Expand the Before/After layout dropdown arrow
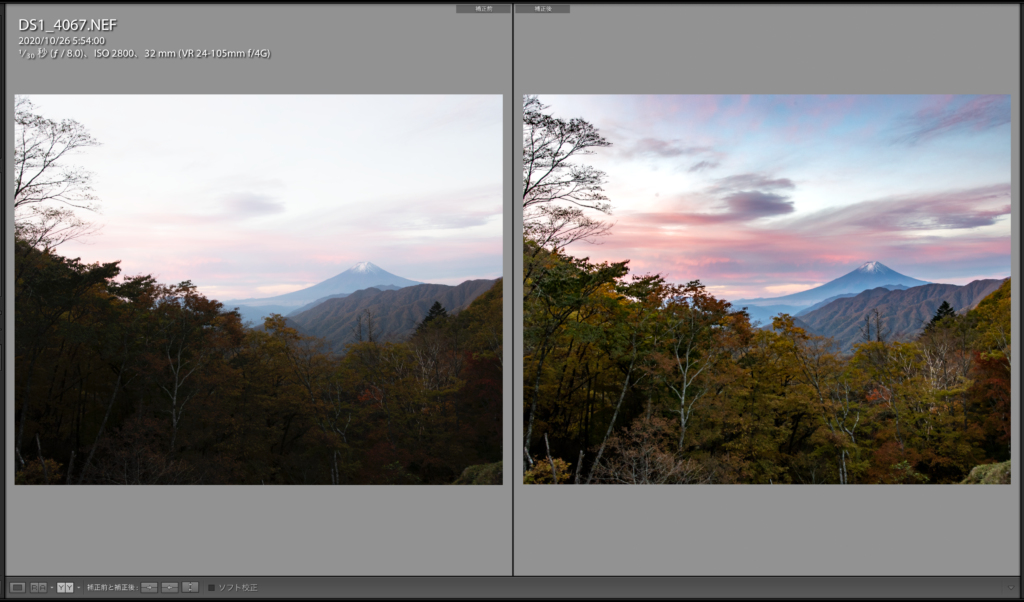This screenshot has height=602, width=1024. point(78,587)
